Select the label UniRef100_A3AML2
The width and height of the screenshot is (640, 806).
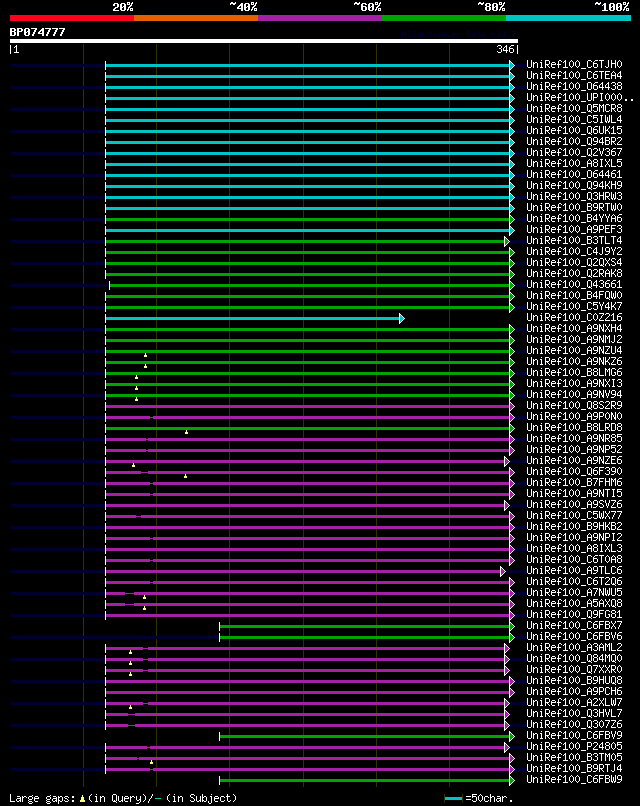(x=574, y=648)
